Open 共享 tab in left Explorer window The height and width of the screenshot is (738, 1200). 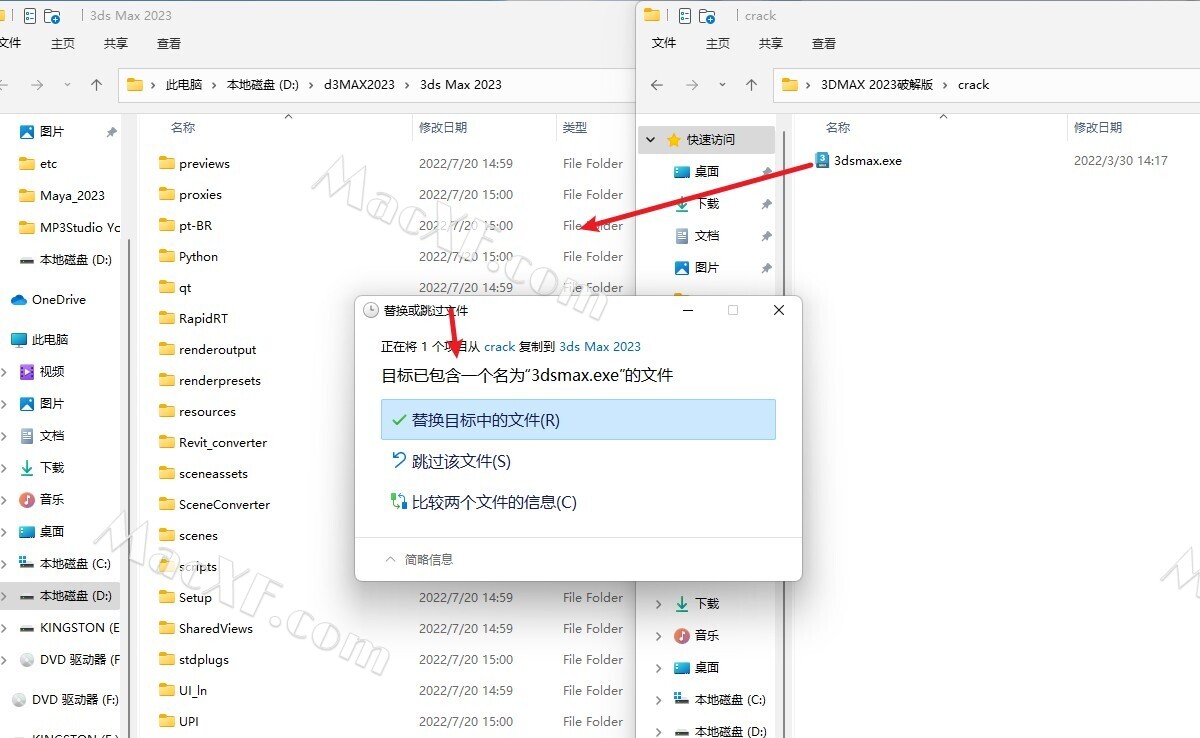(116, 43)
